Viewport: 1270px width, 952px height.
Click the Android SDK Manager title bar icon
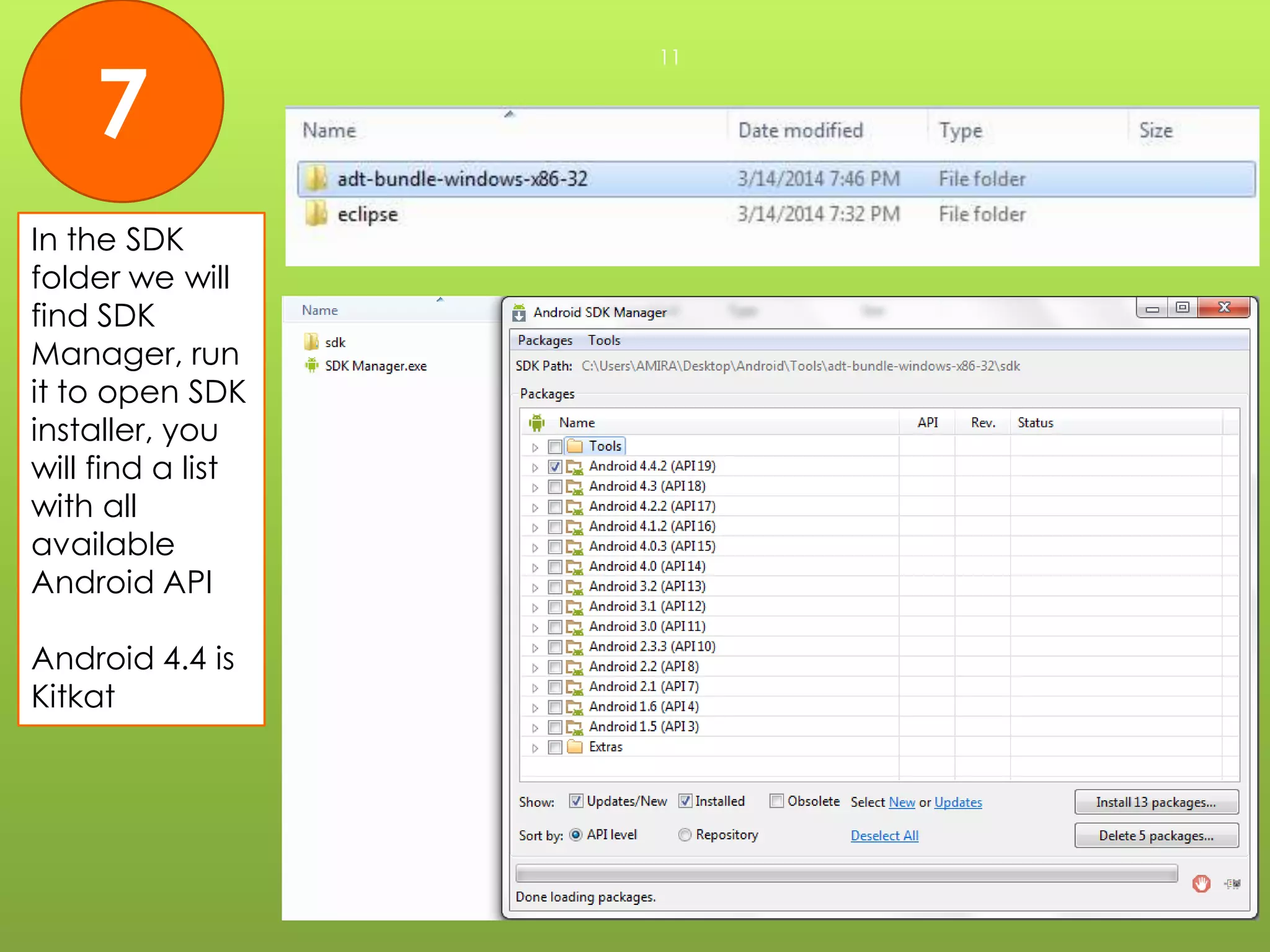[x=519, y=313]
